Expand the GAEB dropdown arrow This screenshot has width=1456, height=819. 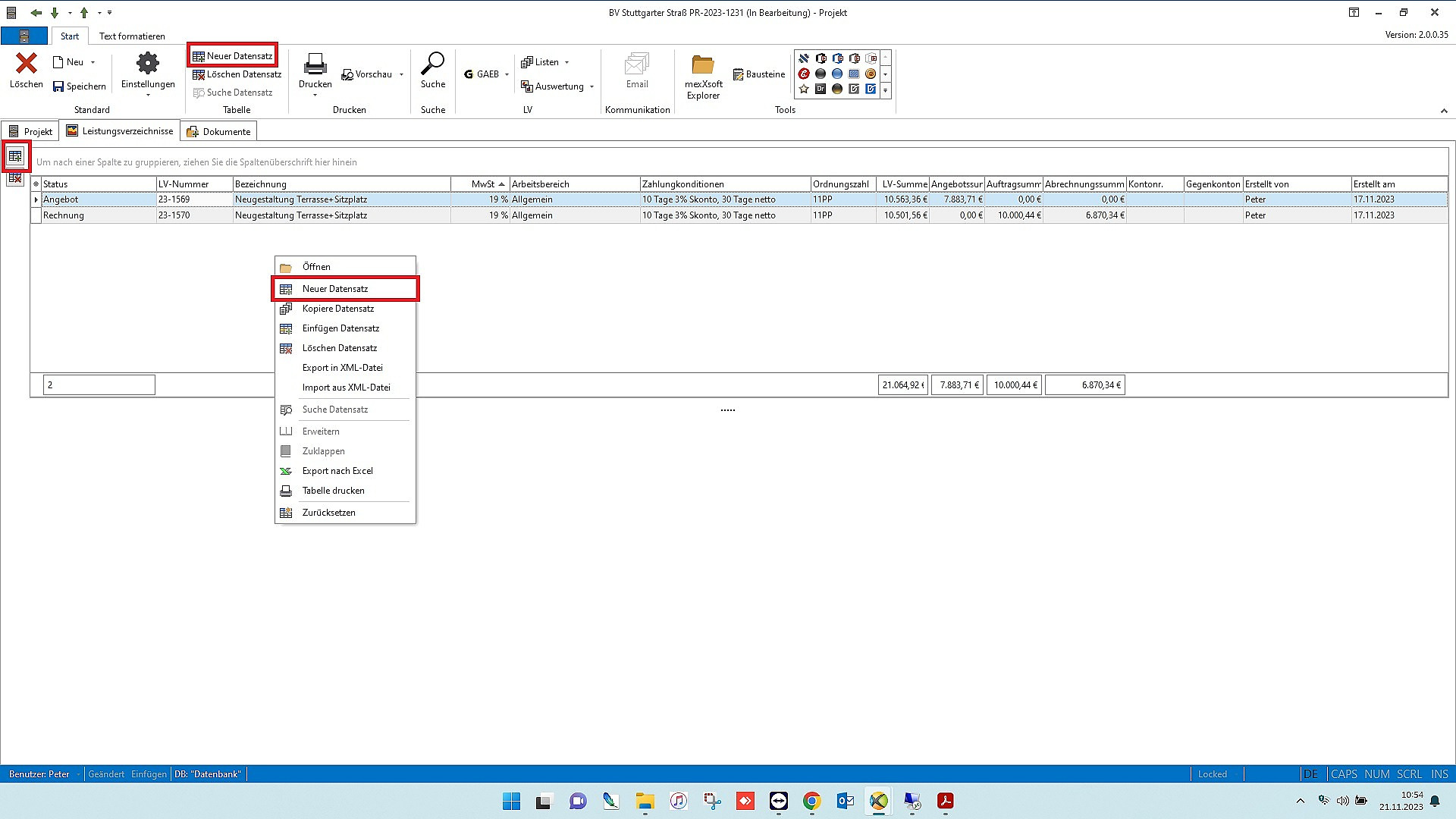507,74
